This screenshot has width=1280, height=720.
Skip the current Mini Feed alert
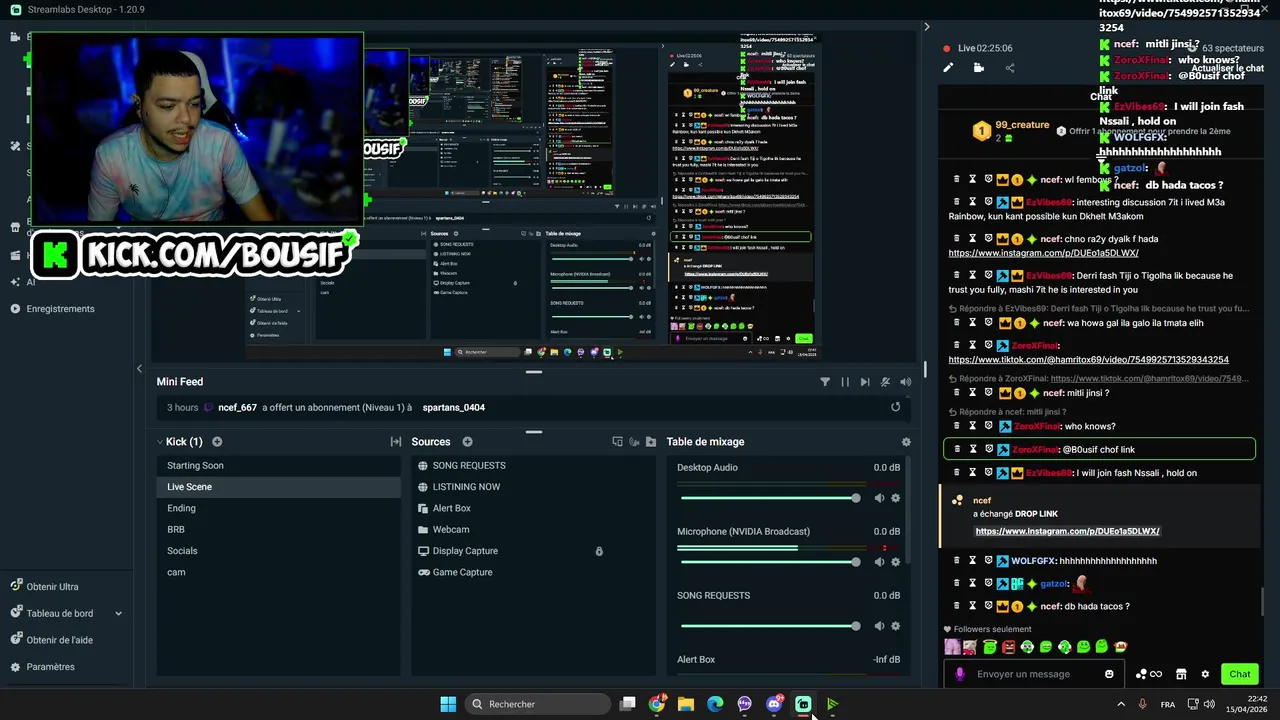pos(865,382)
